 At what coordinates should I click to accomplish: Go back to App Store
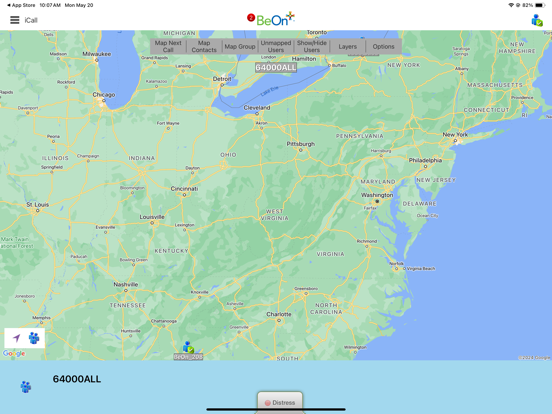click(x=21, y=5)
